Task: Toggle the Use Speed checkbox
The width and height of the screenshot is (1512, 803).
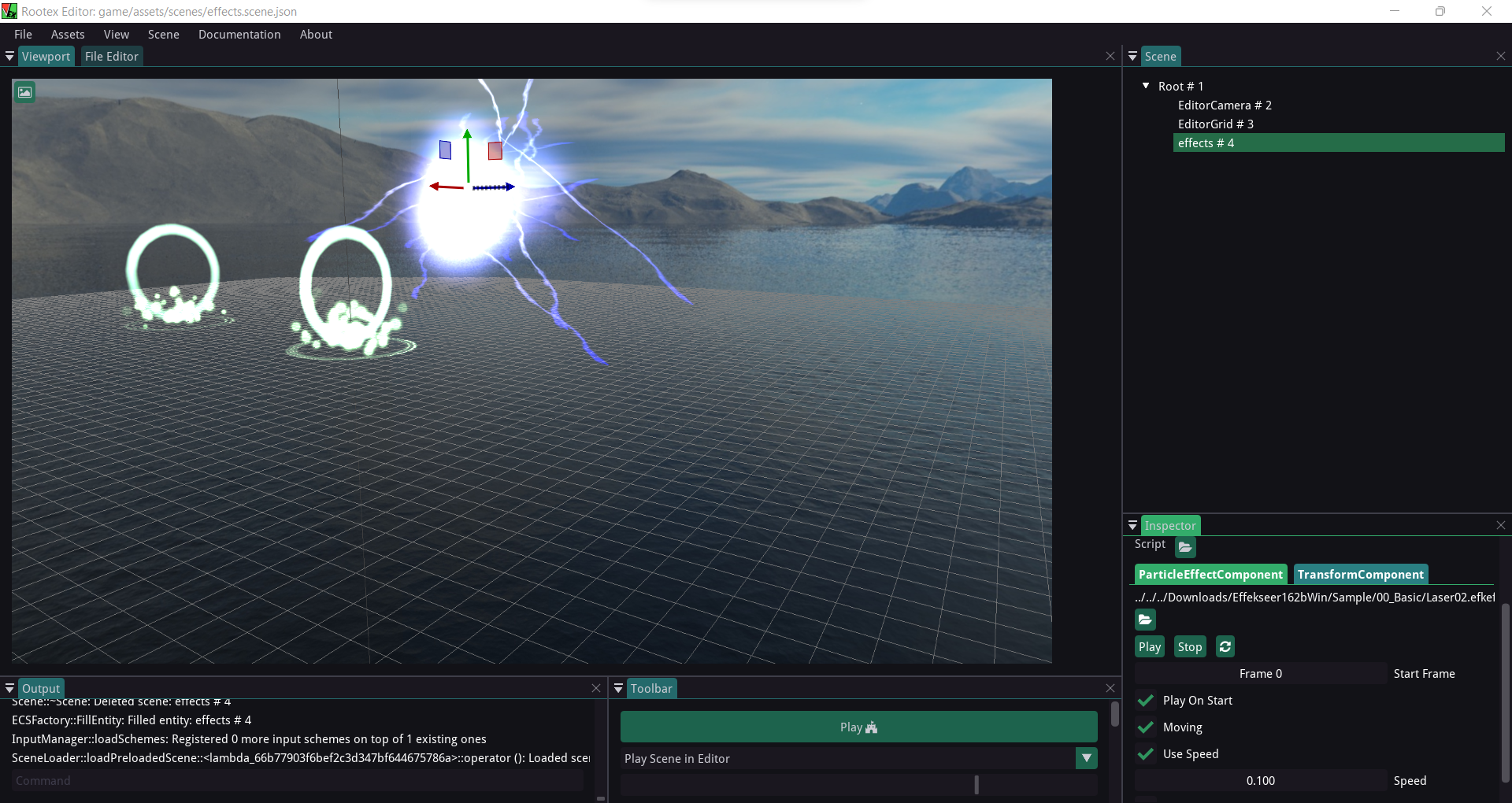Action: (1146, 753)
